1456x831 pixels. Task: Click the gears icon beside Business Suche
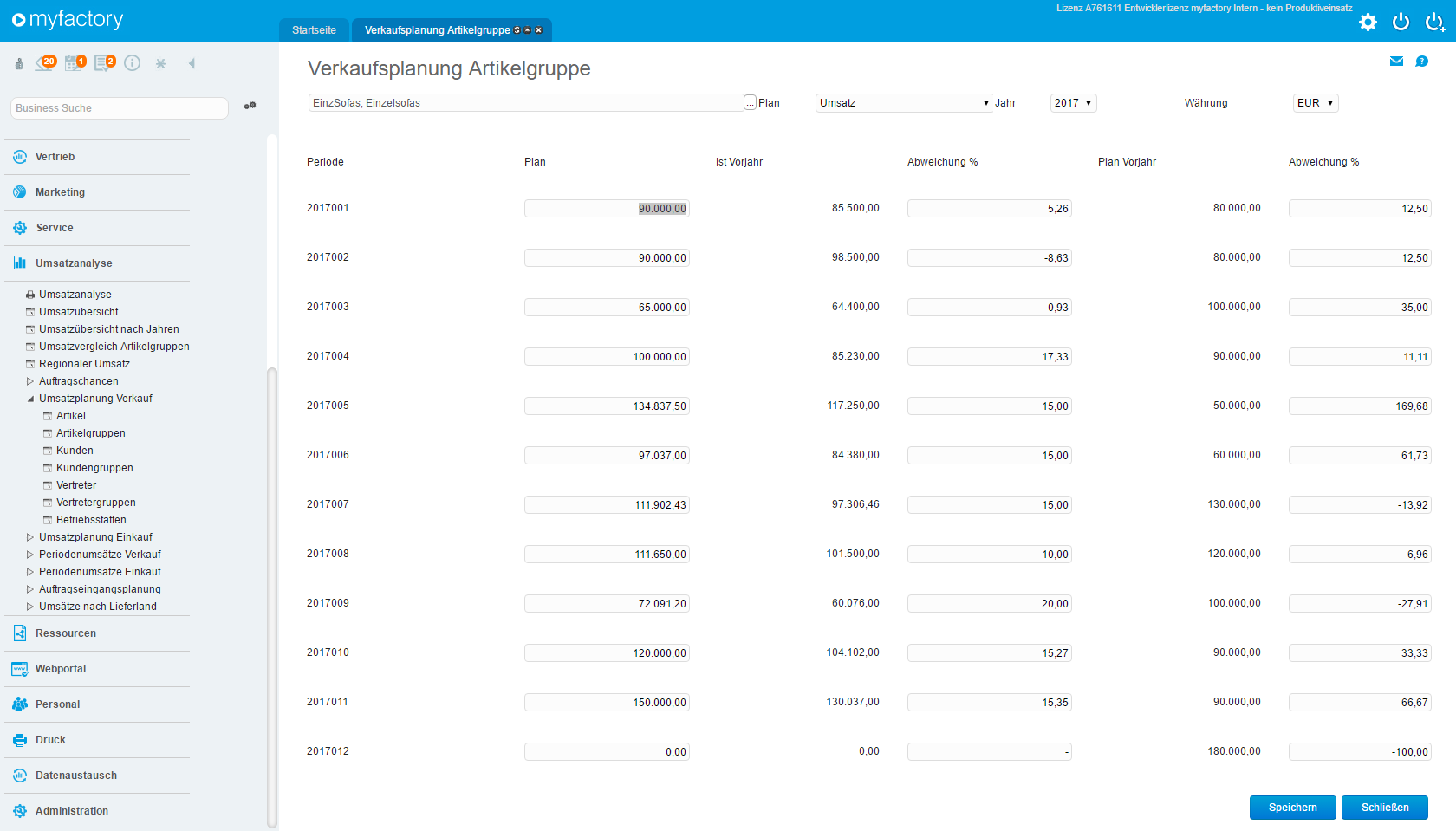coord(250,107)
